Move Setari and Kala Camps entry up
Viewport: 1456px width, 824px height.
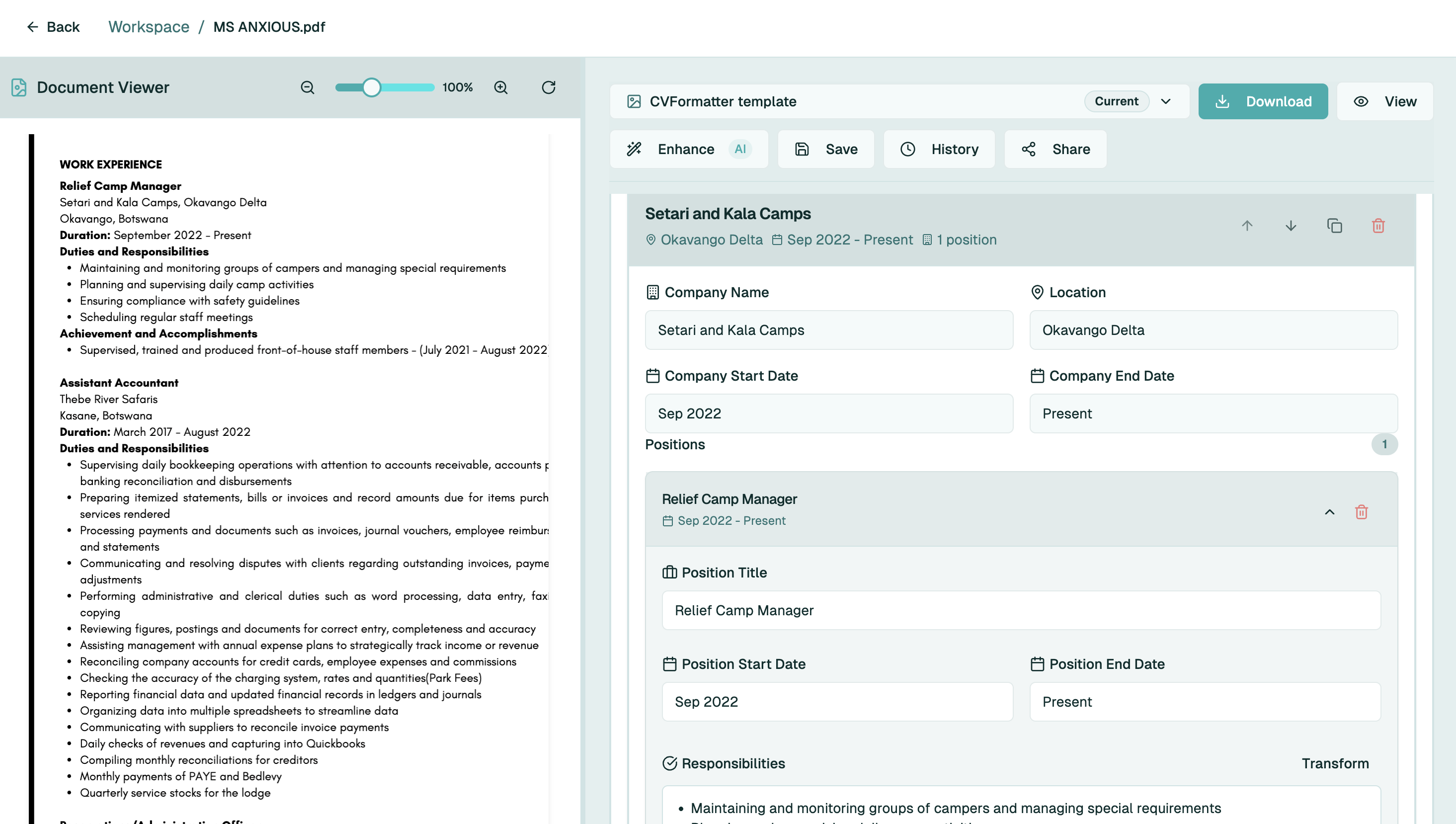click(x=1247, y=226)
